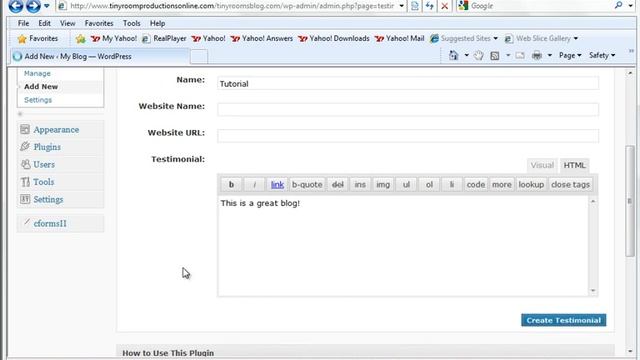The width and height of the screenshot is (640, 360).
Task: Go forward with the browser Forward arrow
Action: point(33,6)
